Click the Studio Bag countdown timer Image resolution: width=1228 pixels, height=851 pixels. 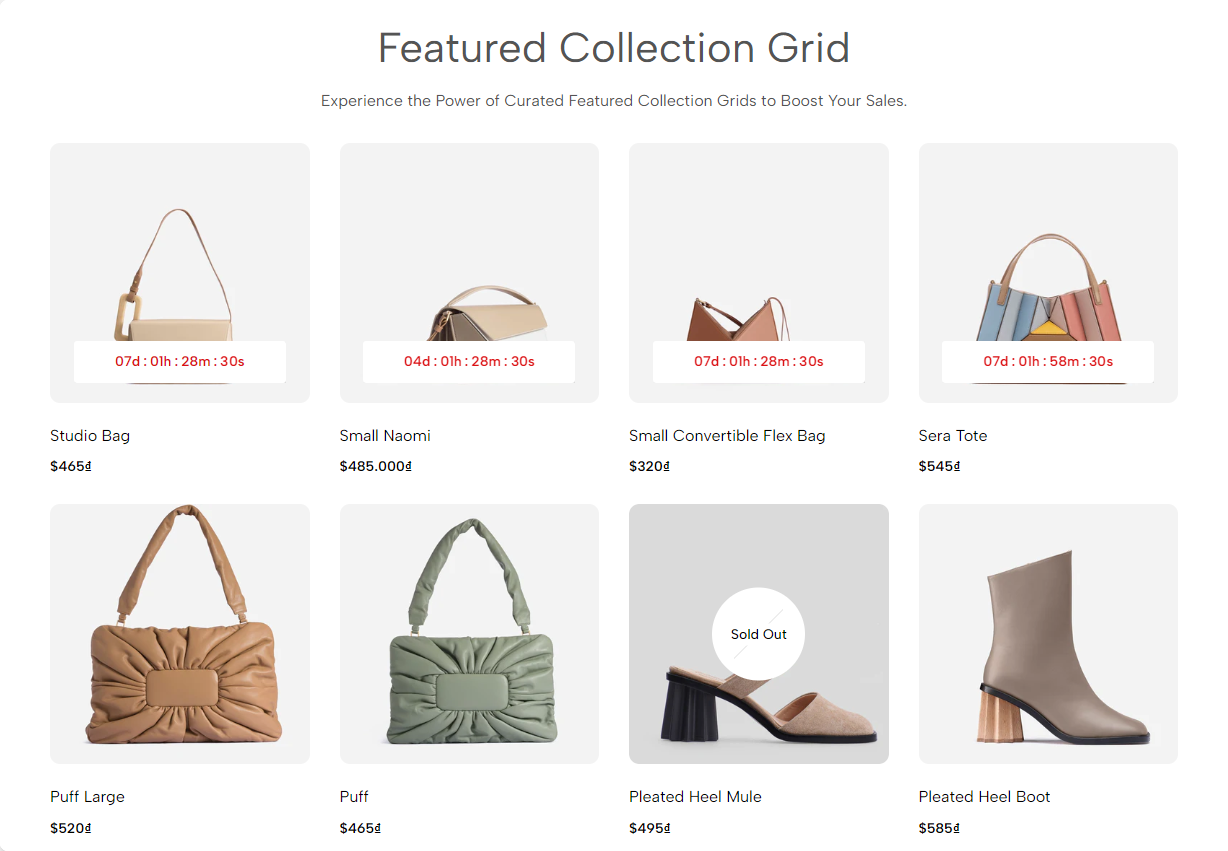tap(180, 361)
